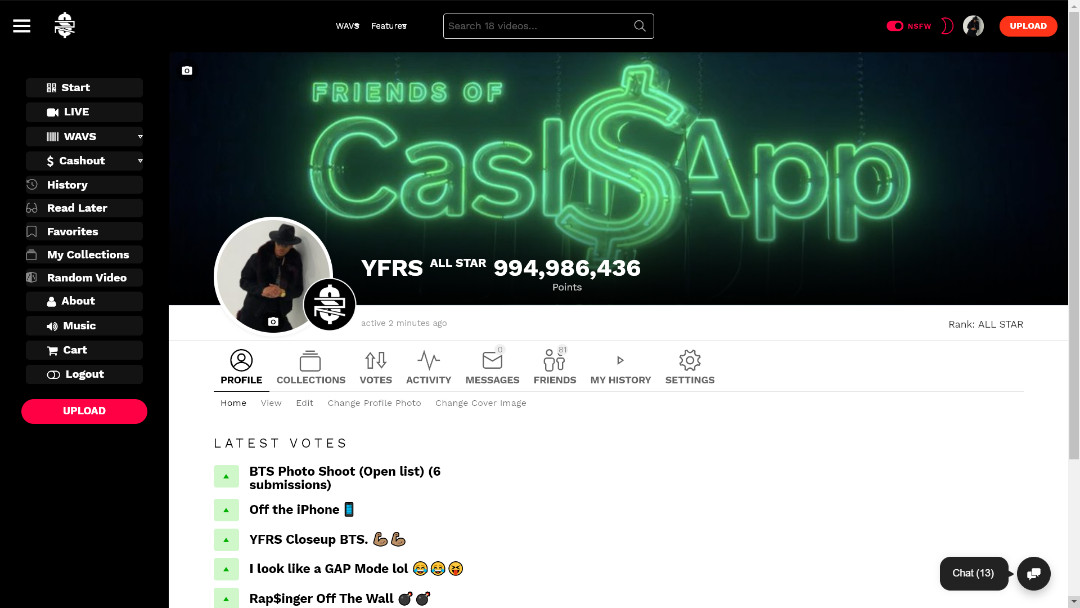Click camera icon on profile photo
1080x608 pixels.
(273, 322)
